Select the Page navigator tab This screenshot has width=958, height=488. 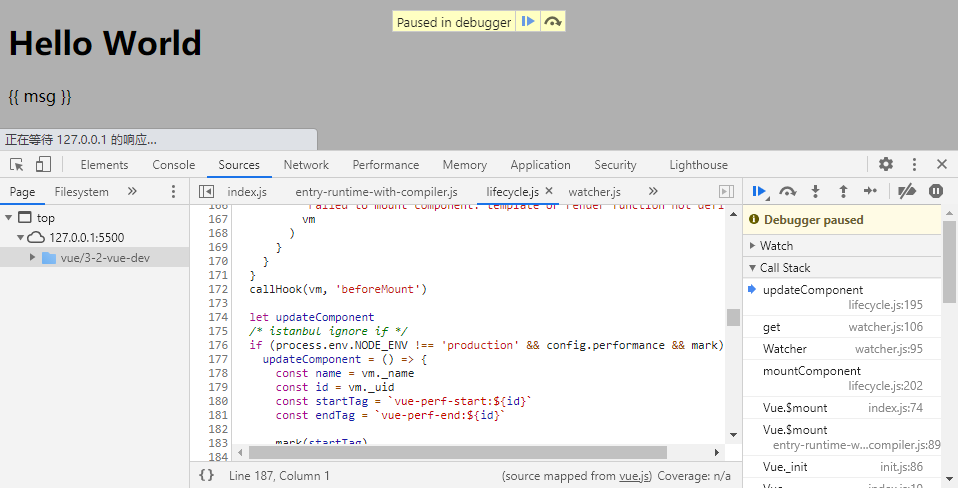click(x=22, y=192)
